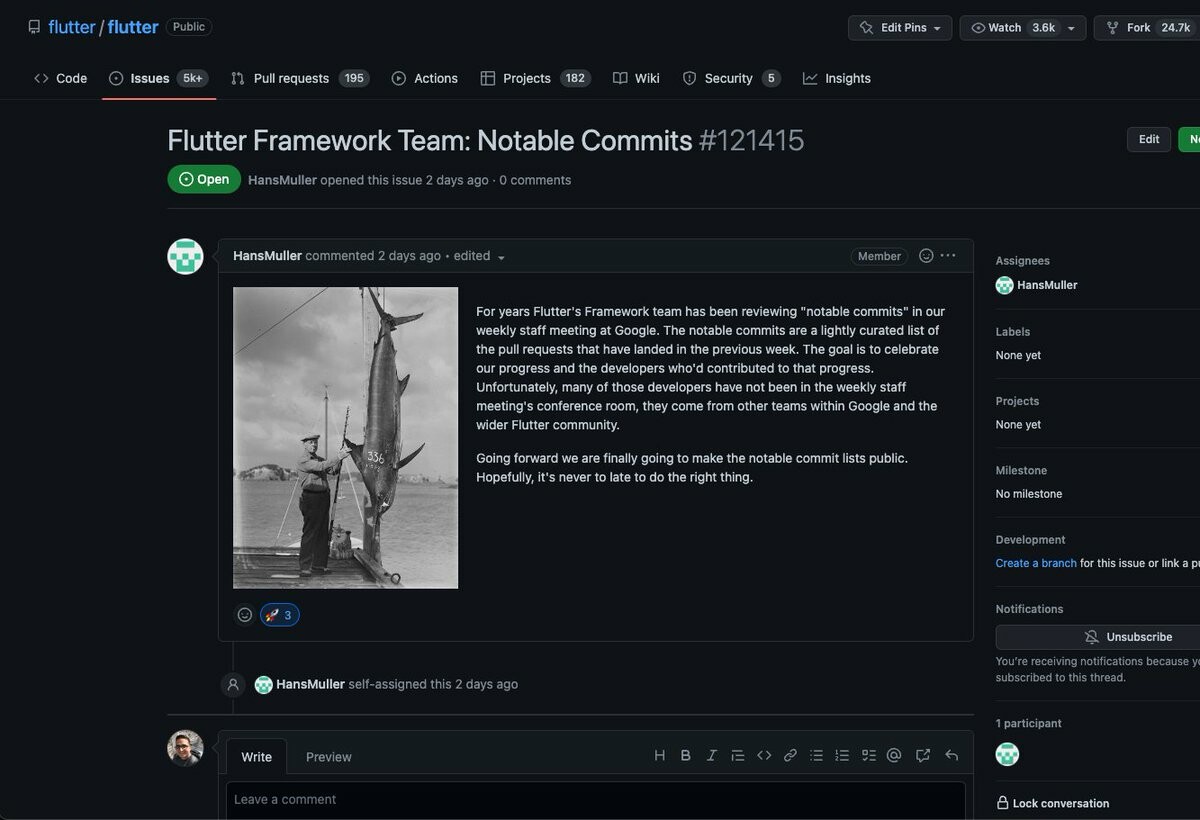The width and height of the screenshot is (1200, 820).
Task: Reference an issue using the cross-reference icon
Action: pyautogui.click(x=922, y=756)
